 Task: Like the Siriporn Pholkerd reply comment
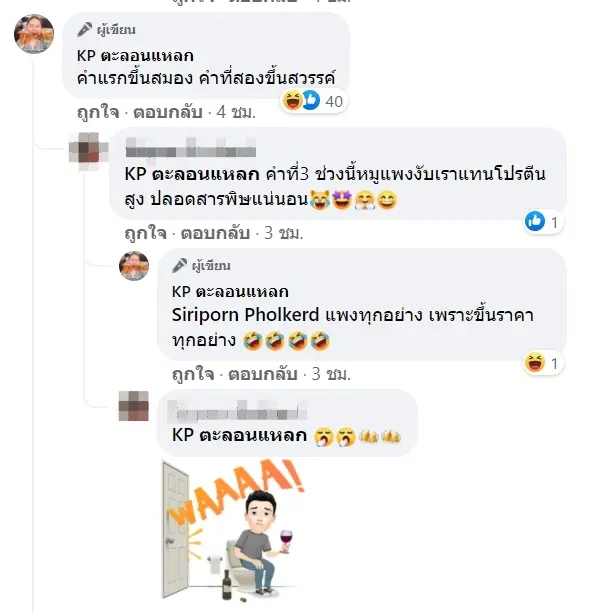(x=193, y=375)
